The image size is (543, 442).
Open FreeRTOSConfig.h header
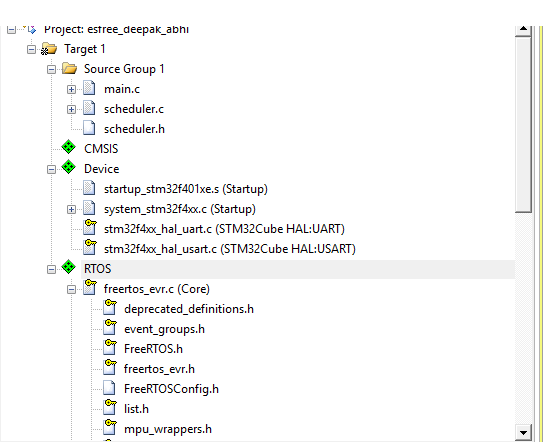click(171, 389)
